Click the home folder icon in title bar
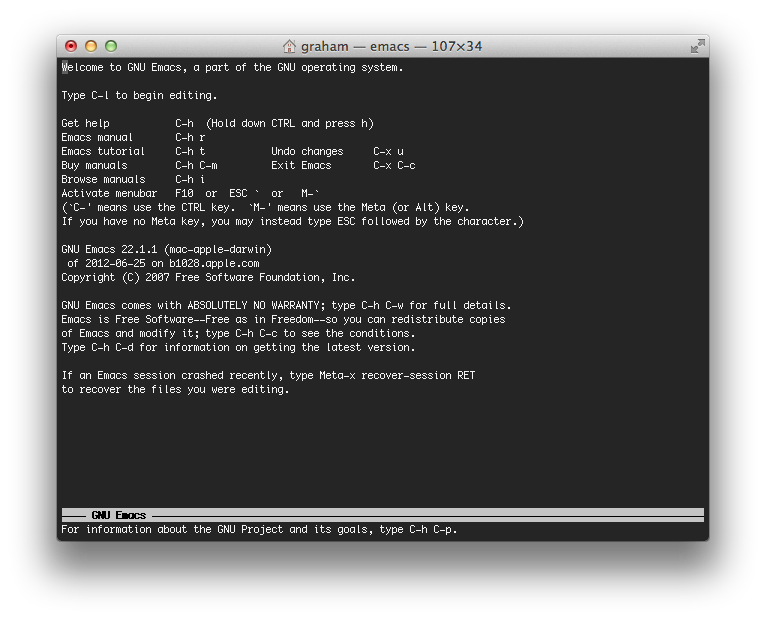 point(289,46)
